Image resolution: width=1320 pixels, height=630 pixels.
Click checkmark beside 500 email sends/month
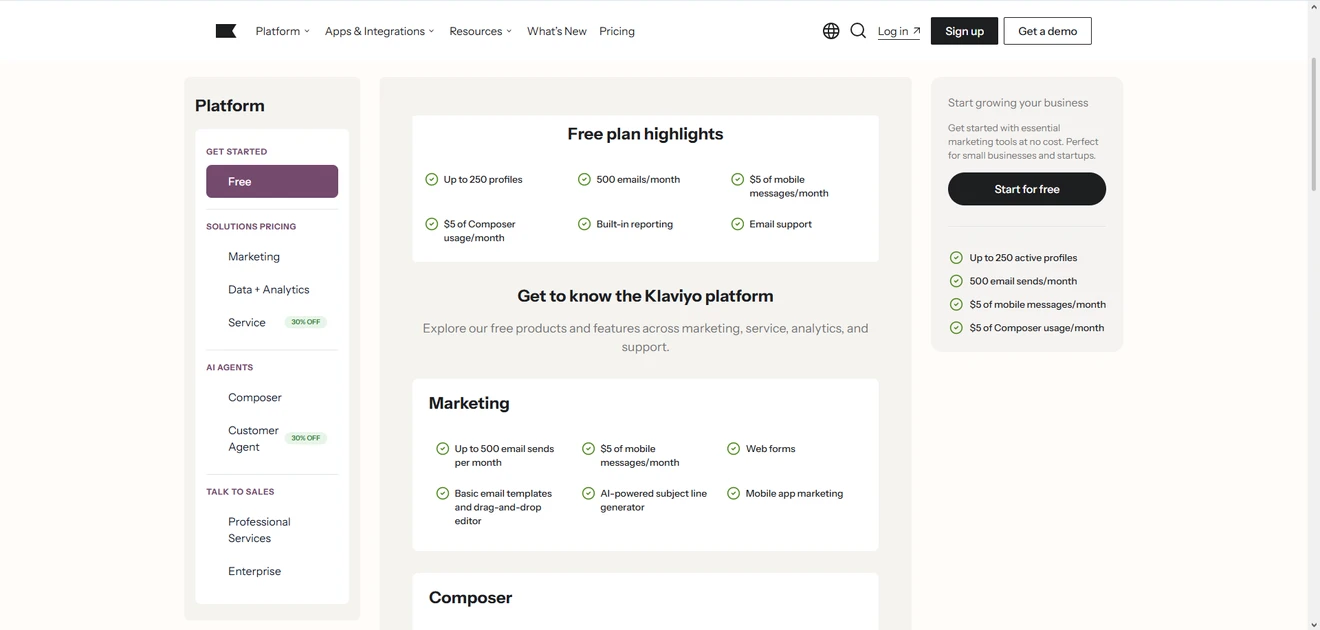[956, 281]
